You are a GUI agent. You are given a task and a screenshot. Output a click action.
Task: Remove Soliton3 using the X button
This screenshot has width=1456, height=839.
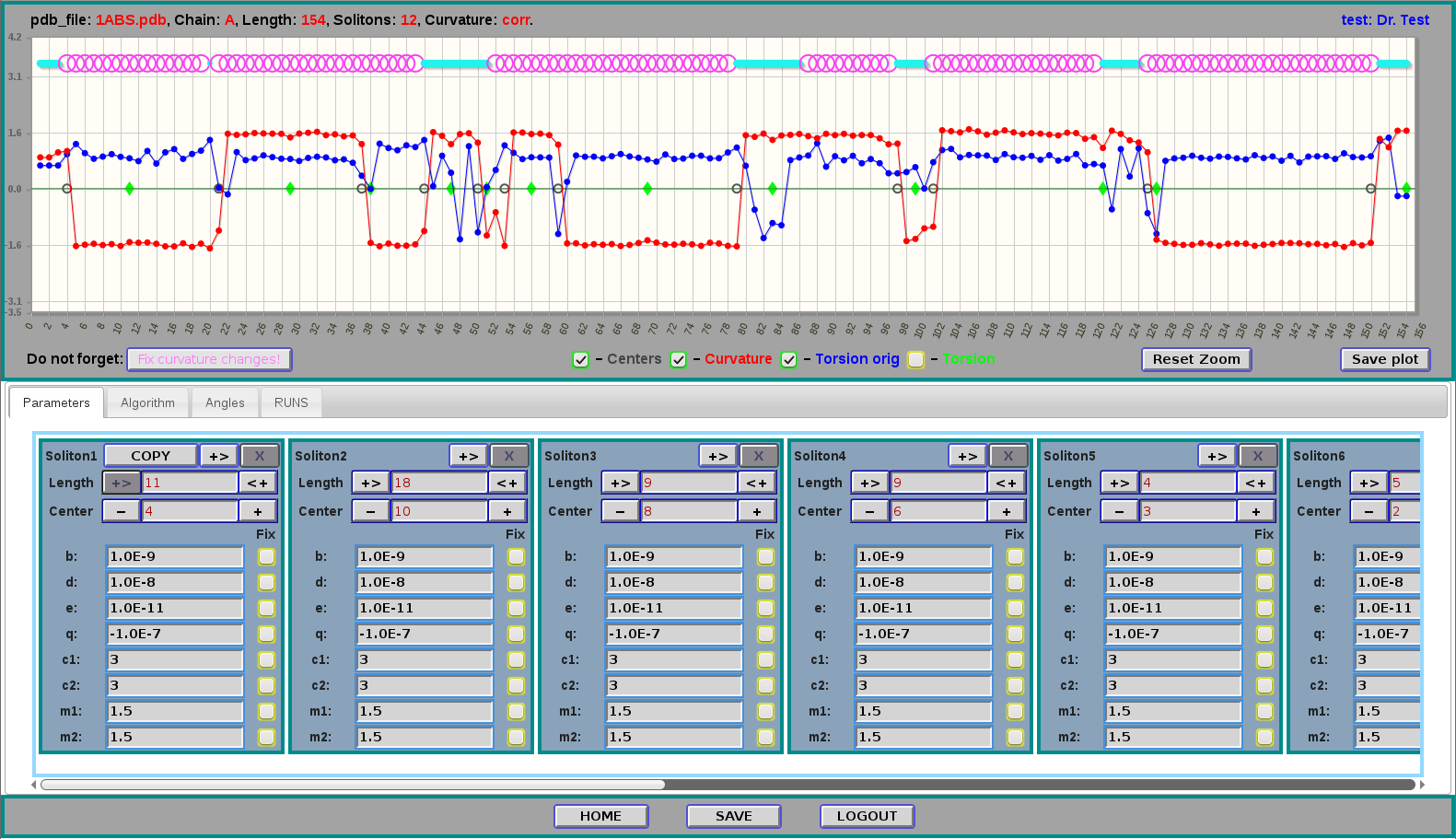pyautogui.click(x=759, y=456)
